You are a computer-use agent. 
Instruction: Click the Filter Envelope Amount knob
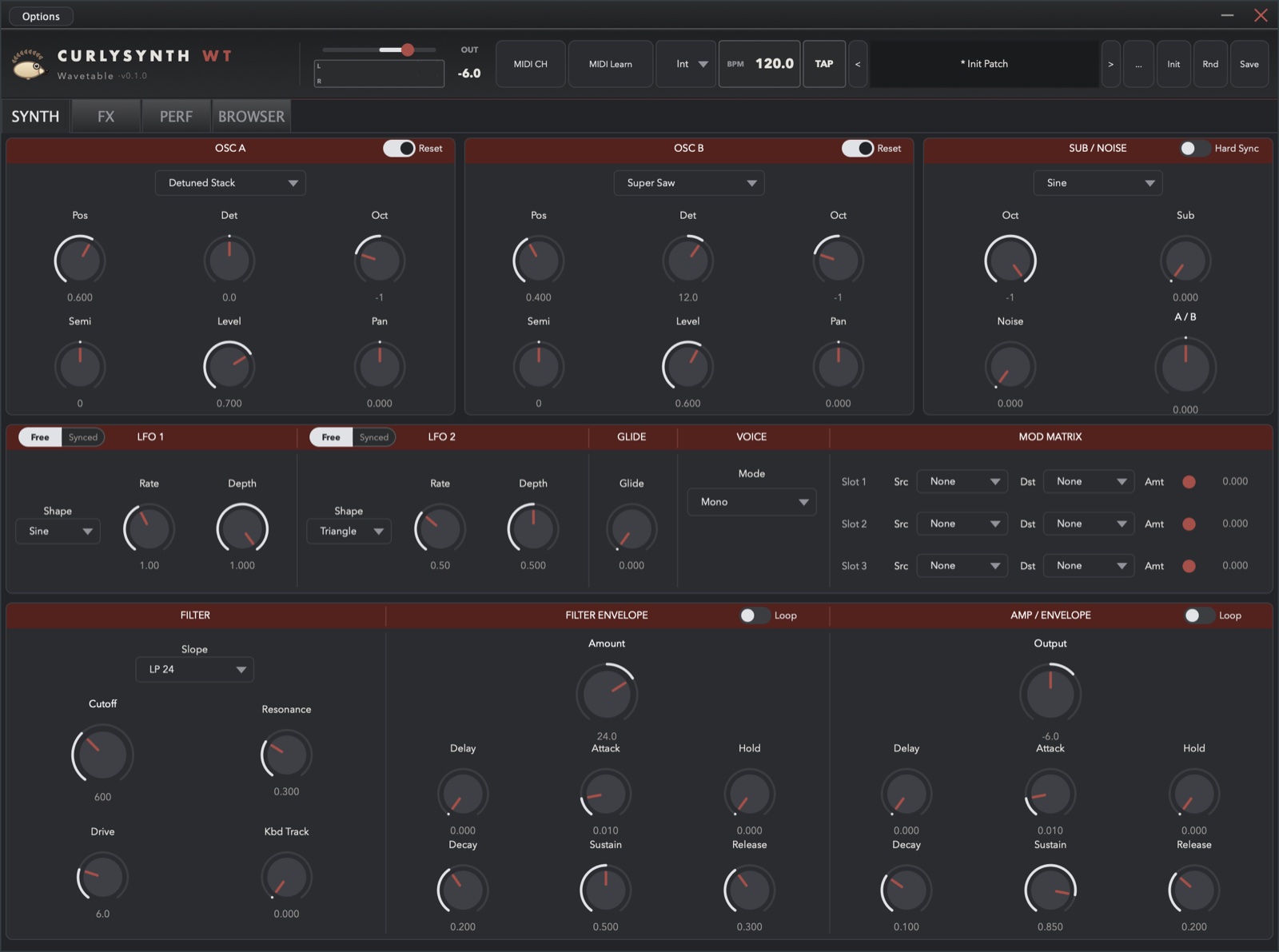pyautogui.click(x=607, y=694)
